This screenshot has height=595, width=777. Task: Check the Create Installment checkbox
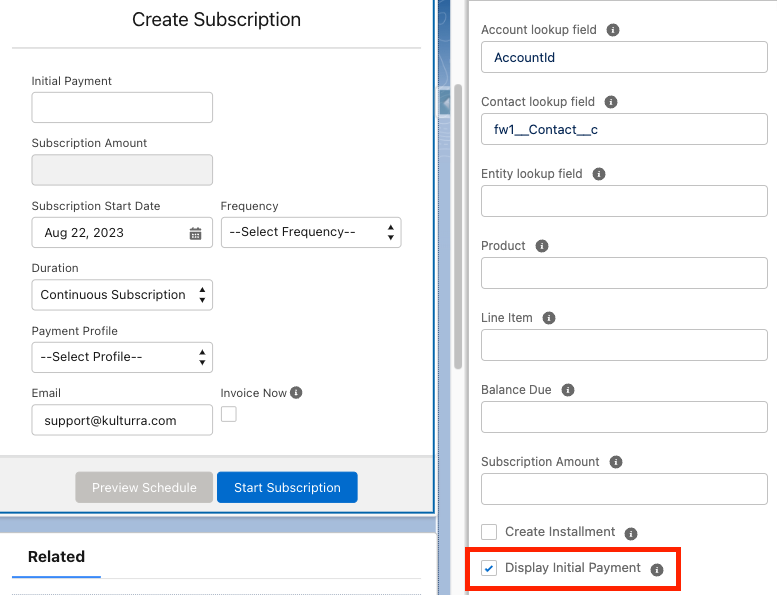click(x=489, y=532)
